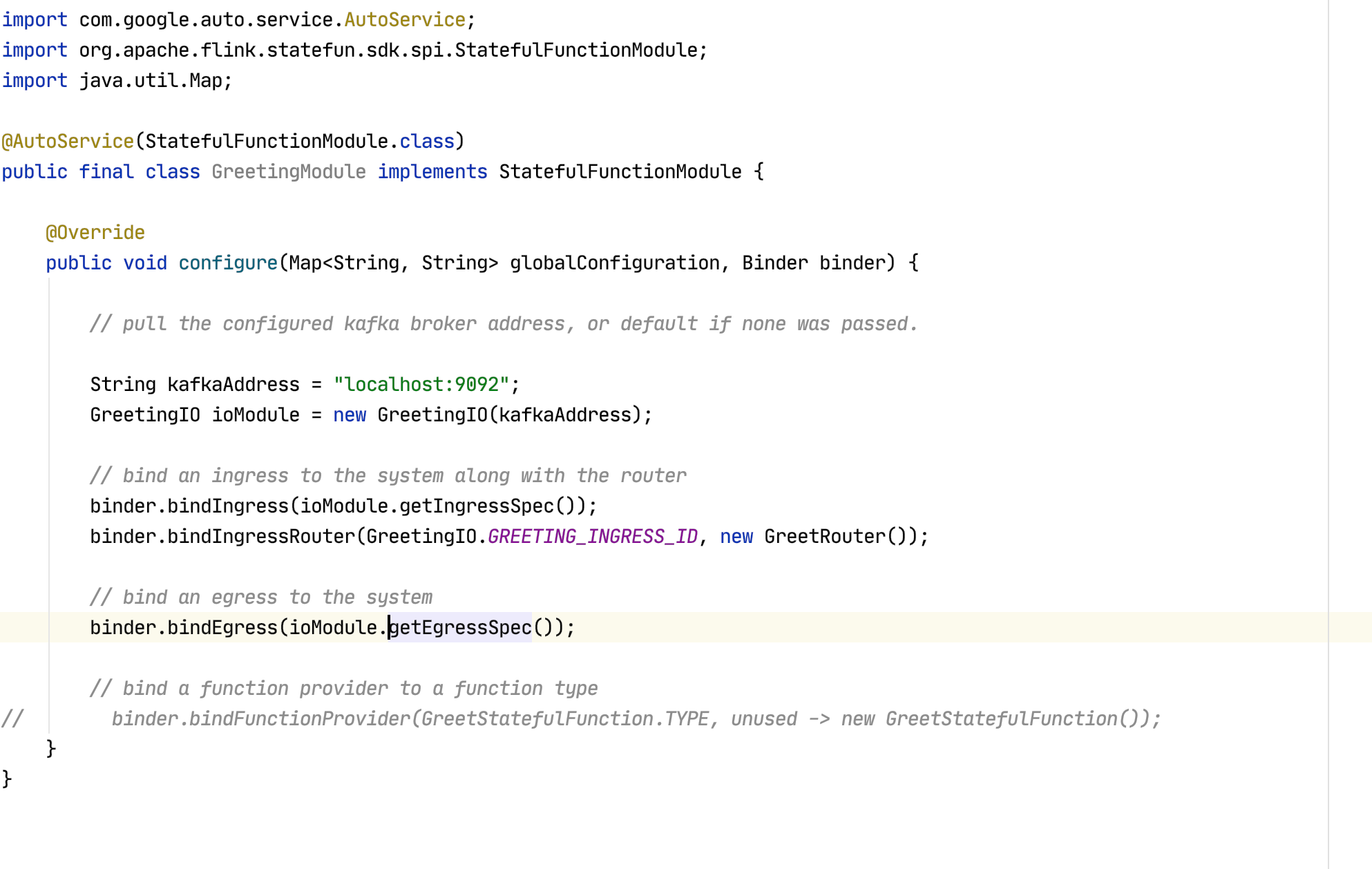1372x869 pixels.
Task: Click the globalConfiguration parameter
Action: point(614,263)
